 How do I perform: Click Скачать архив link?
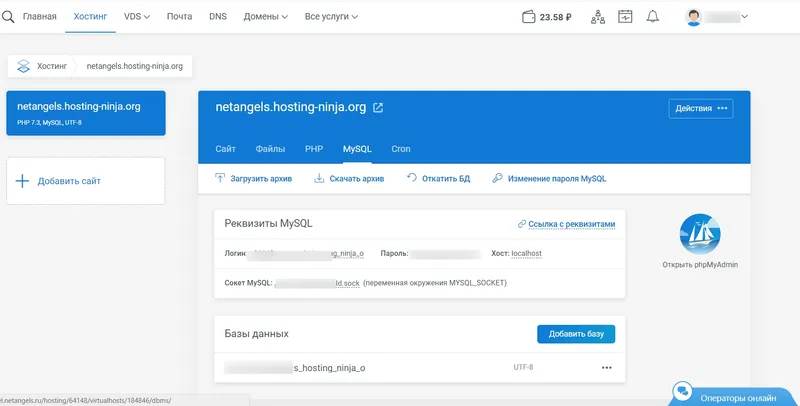357,179
